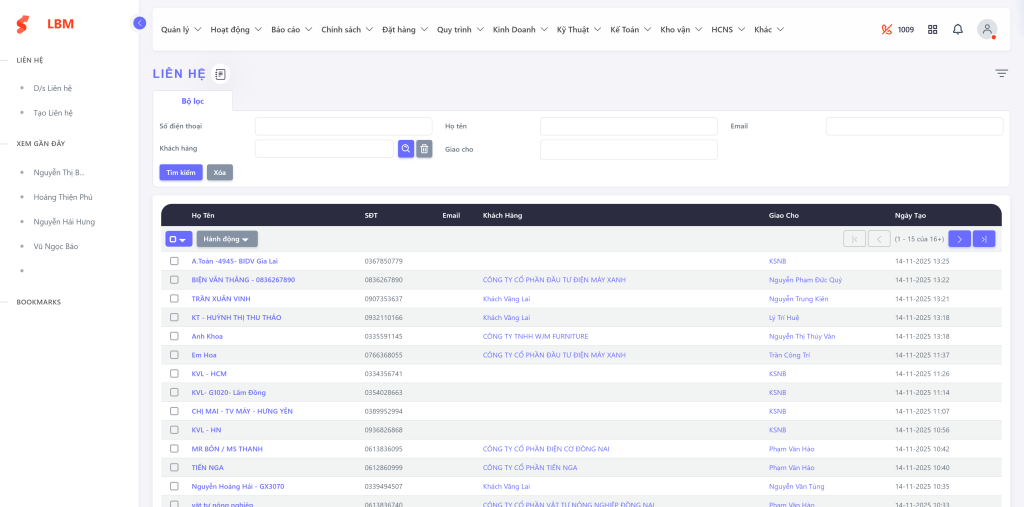Tick checkbox for TRẦN XUÂN VINH row
This screenshot has width=1024, height=507.
pos(174,299)
